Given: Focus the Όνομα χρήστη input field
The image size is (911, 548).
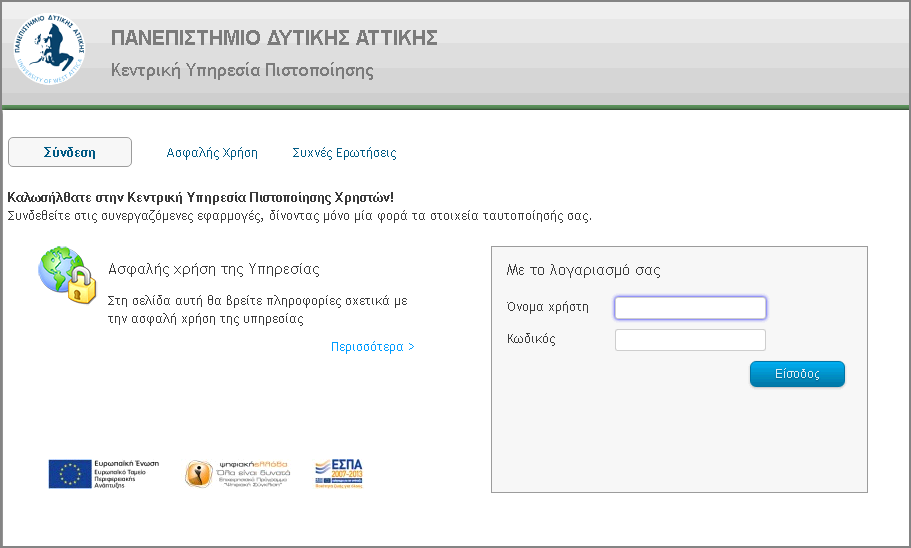Looking at the screenshot, I should coord(690,308).
